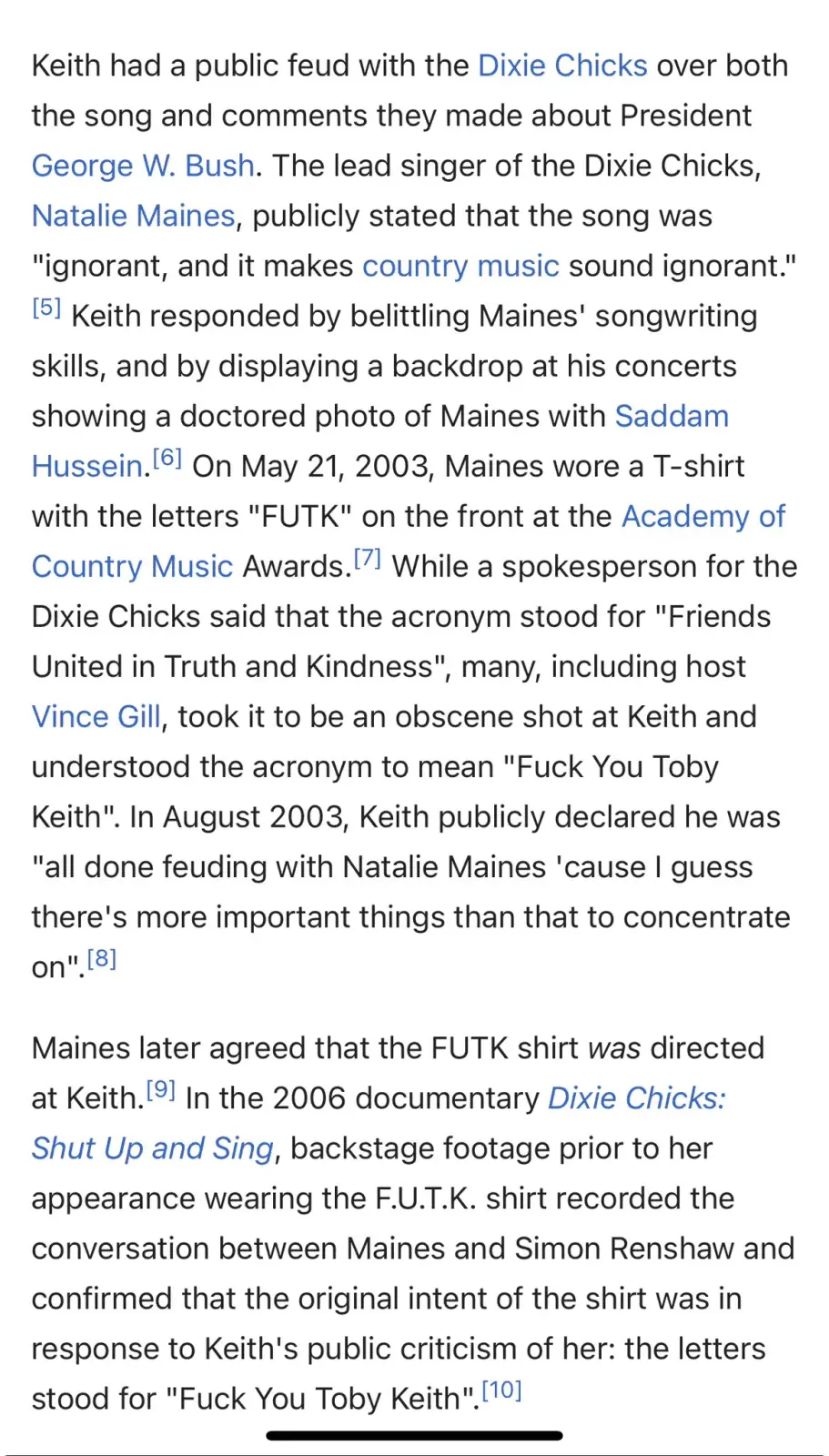
Task: Tap reference [8] ending first paragraph
Action: coord(102,959)
